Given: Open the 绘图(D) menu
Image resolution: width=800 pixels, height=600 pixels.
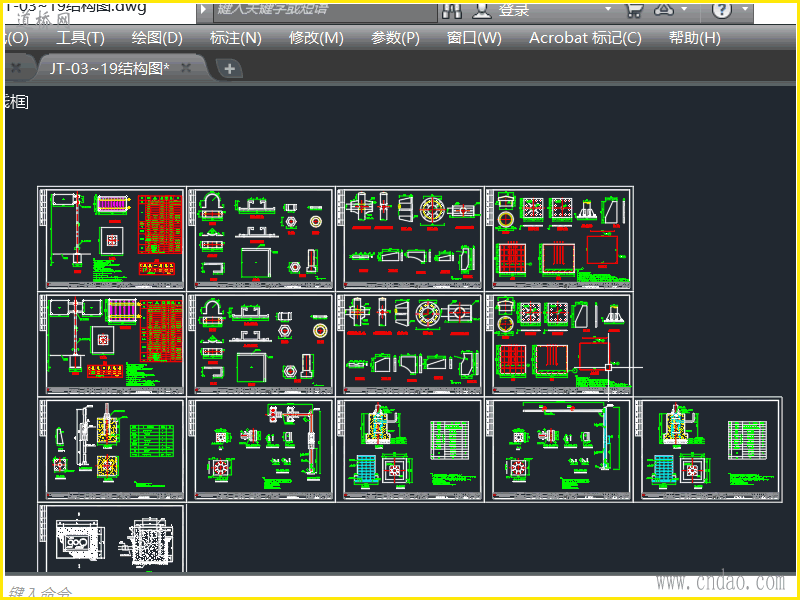Looking at the screenshot, I should point(157,38).
